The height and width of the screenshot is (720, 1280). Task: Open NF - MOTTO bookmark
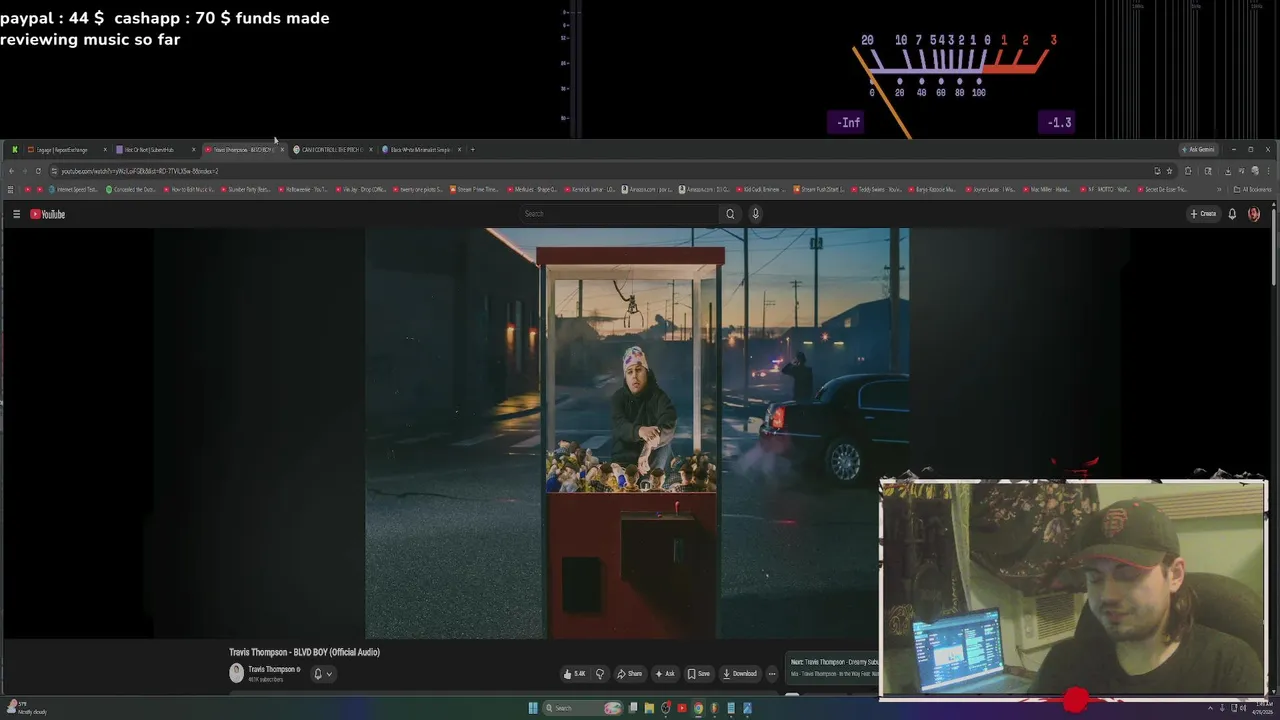pyautogui.click(x=1105, y=189)
